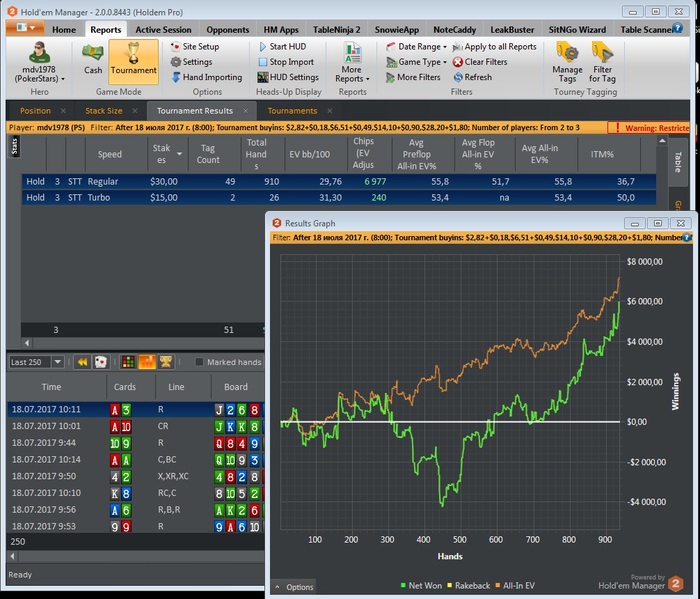Toggle the Net Won legend in graph

pyautogui.click(x=421, y=586)
